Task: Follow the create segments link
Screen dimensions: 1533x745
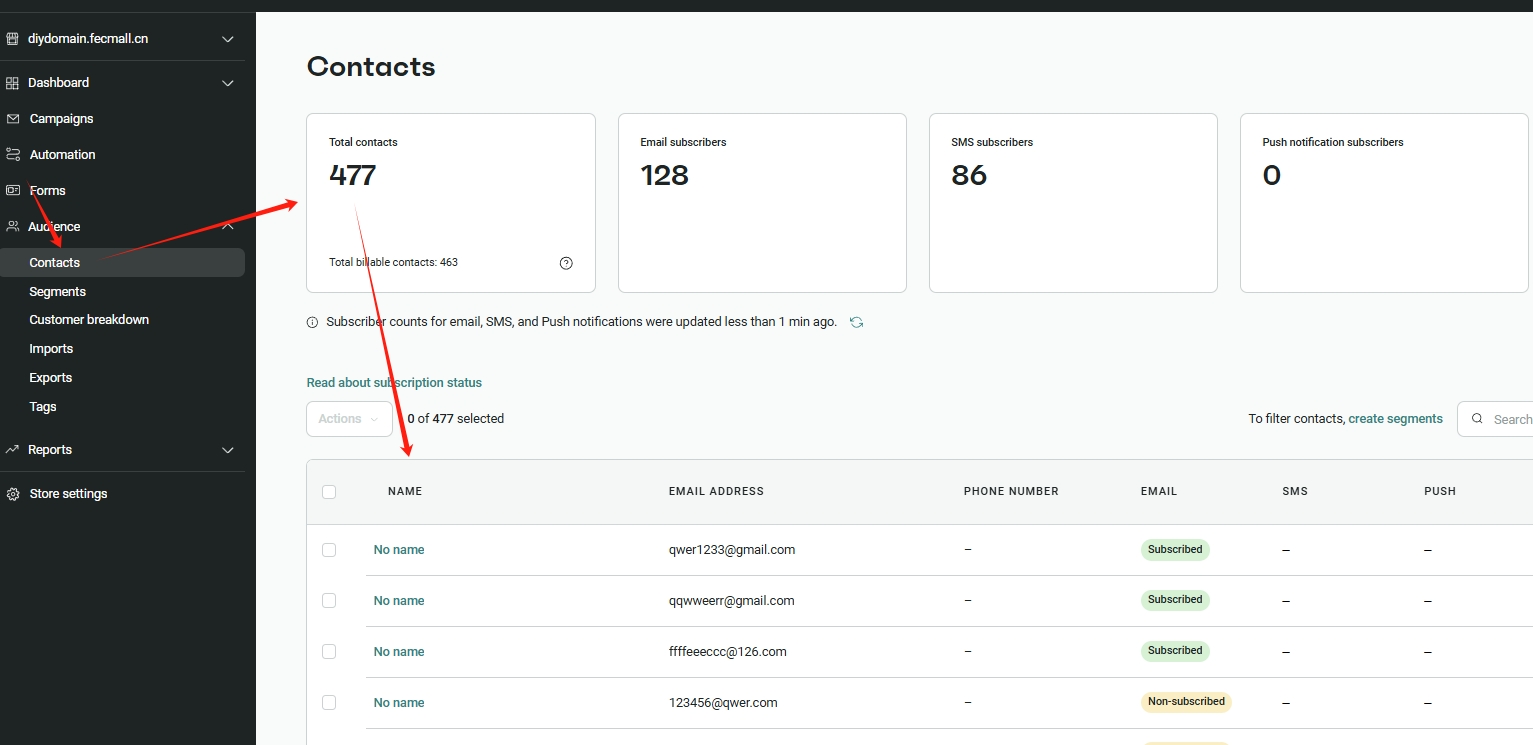Action: [x=1395, y=419]
